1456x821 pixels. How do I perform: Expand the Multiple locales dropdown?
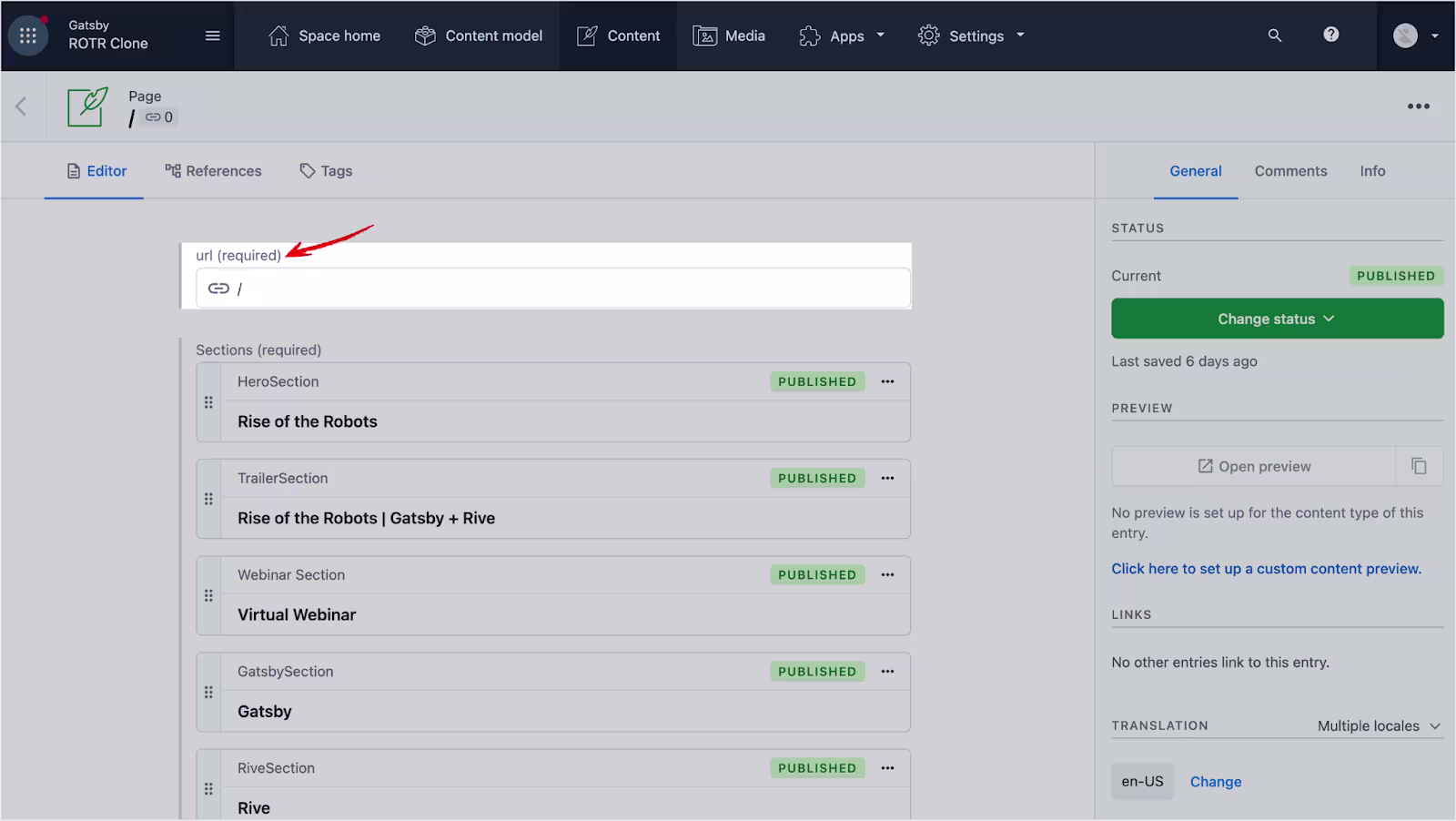1379,725
